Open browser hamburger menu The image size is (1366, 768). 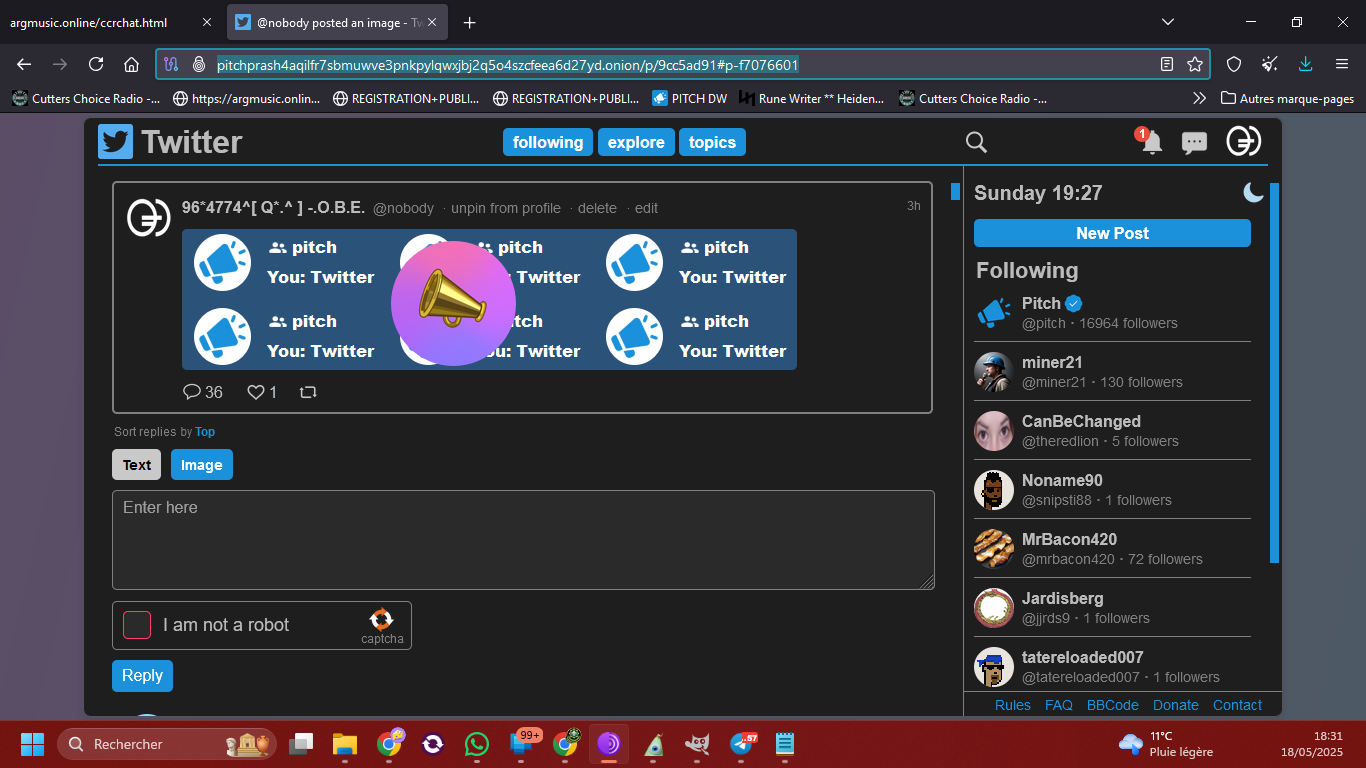(1342, 64)
